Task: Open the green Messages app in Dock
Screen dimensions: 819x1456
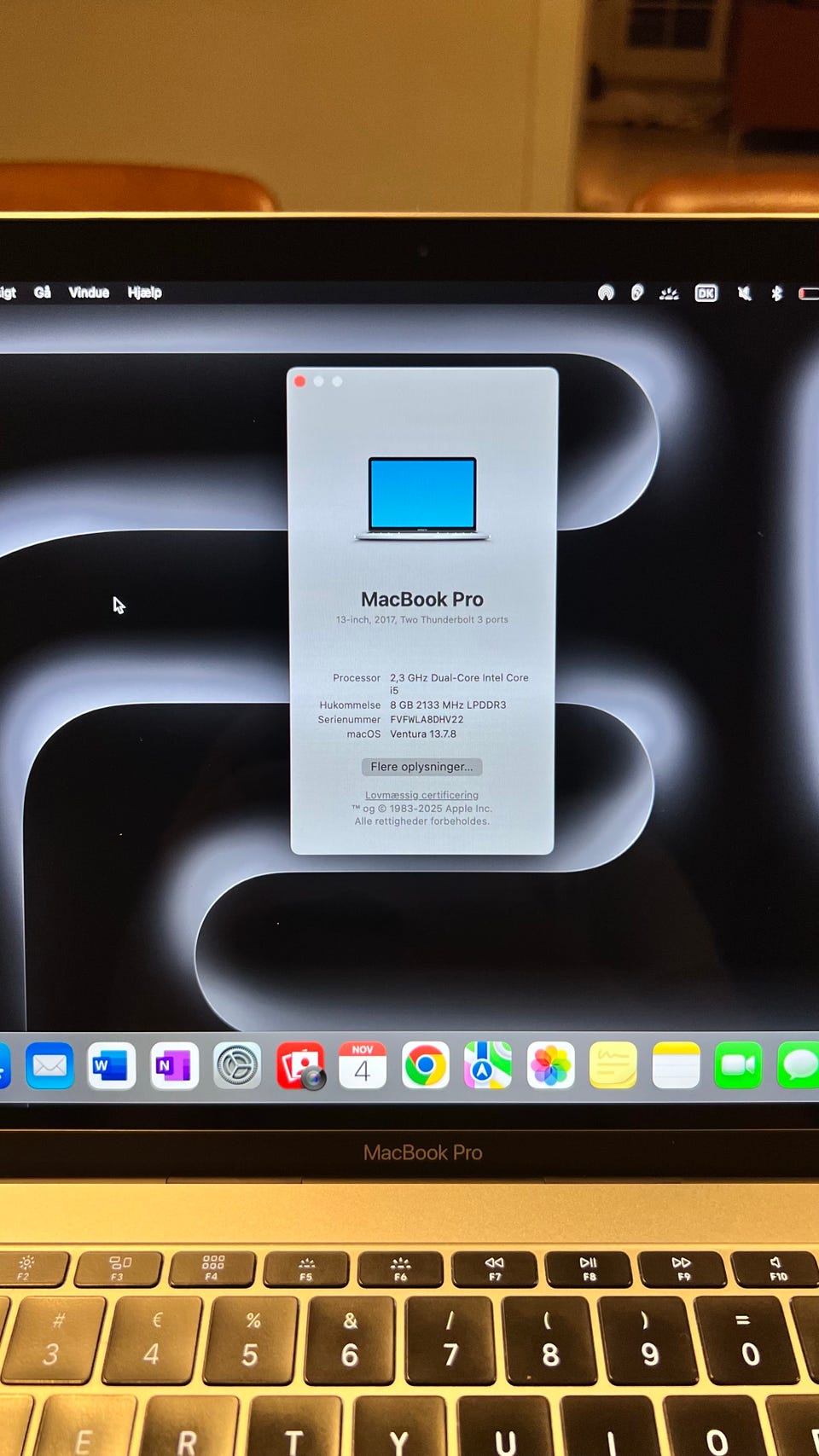Action: tap(799, 1065)
